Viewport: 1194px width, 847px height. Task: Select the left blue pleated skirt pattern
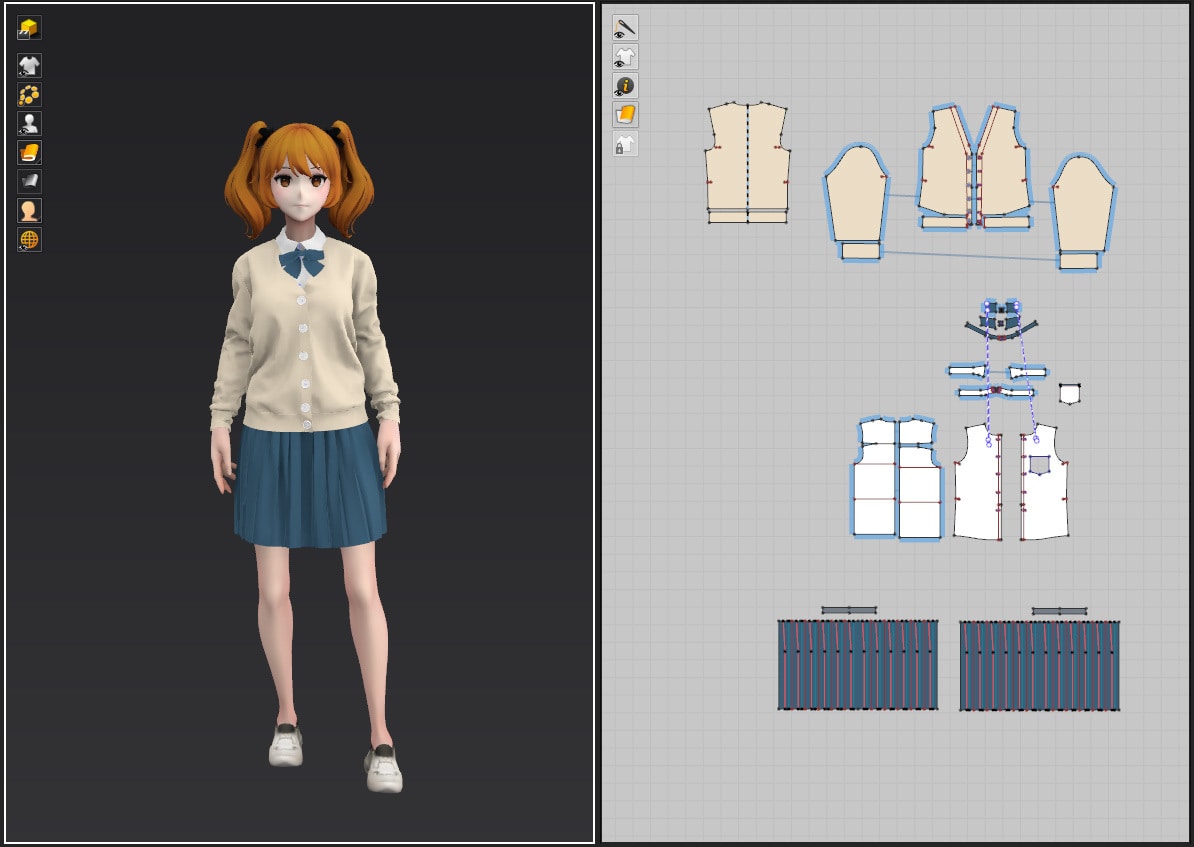857,665
